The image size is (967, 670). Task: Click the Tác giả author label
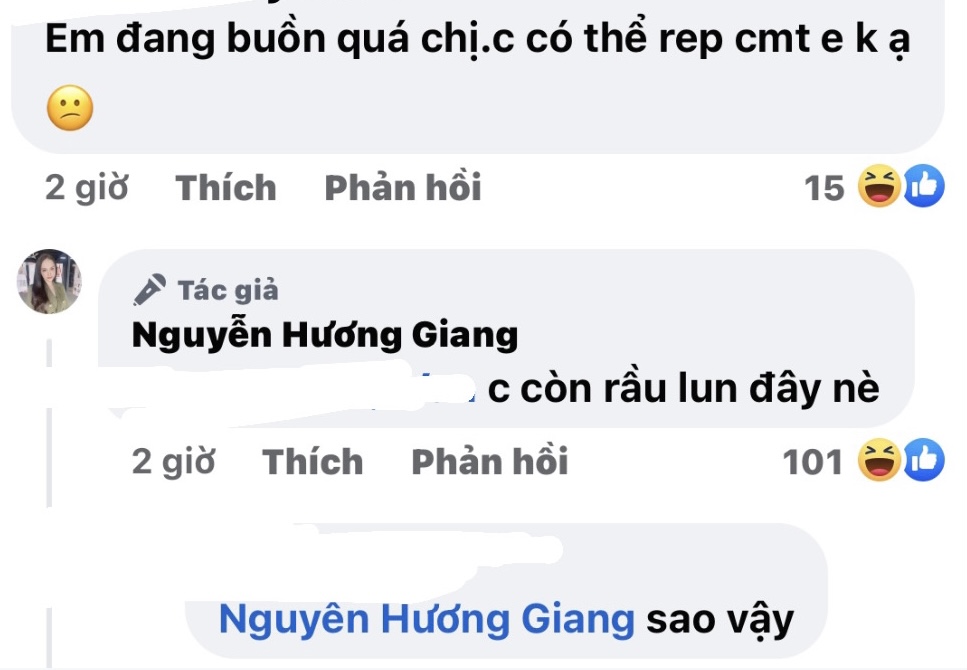click(228, 290)
